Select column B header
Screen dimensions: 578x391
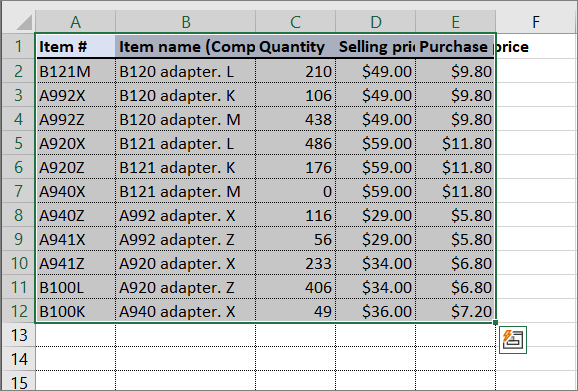pyautogui.click(x=185, y=22)
